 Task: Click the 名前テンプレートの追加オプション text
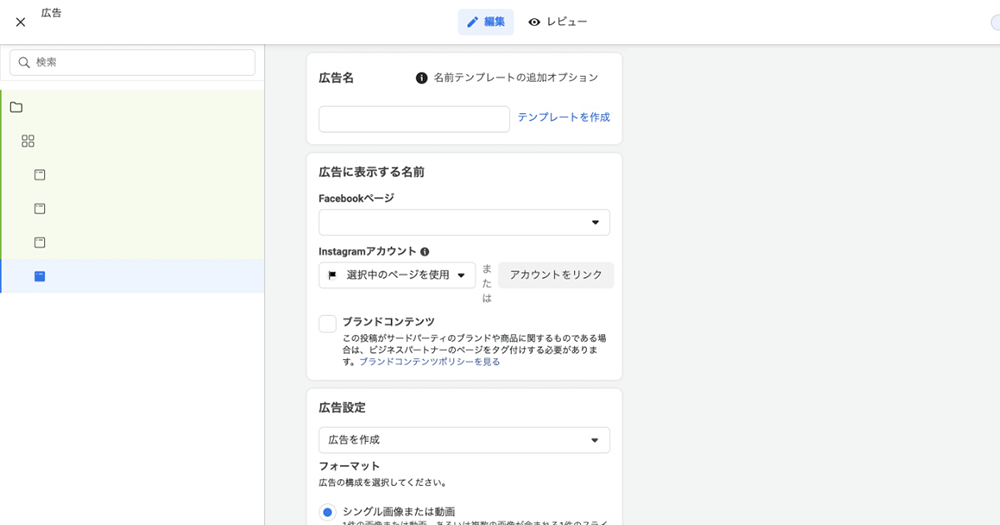click(516, 78)
